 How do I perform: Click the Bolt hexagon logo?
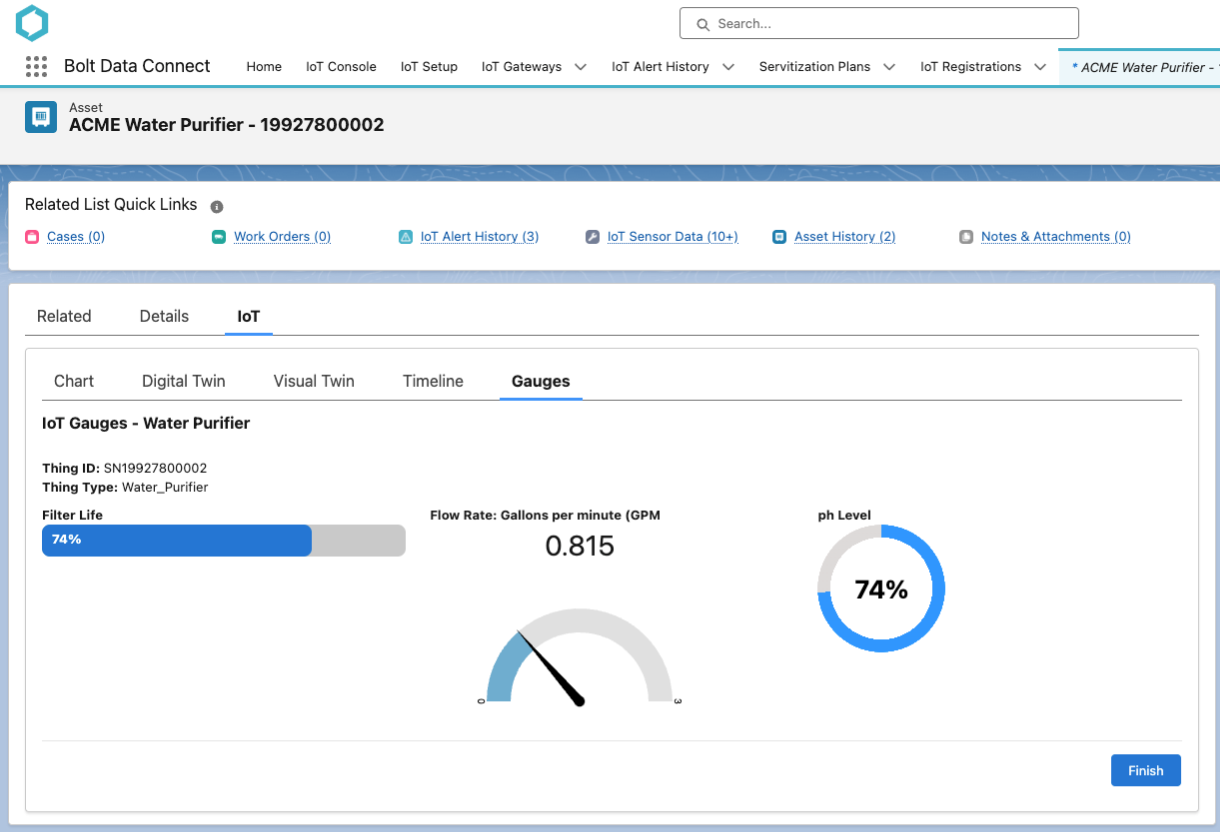(32, 22)
